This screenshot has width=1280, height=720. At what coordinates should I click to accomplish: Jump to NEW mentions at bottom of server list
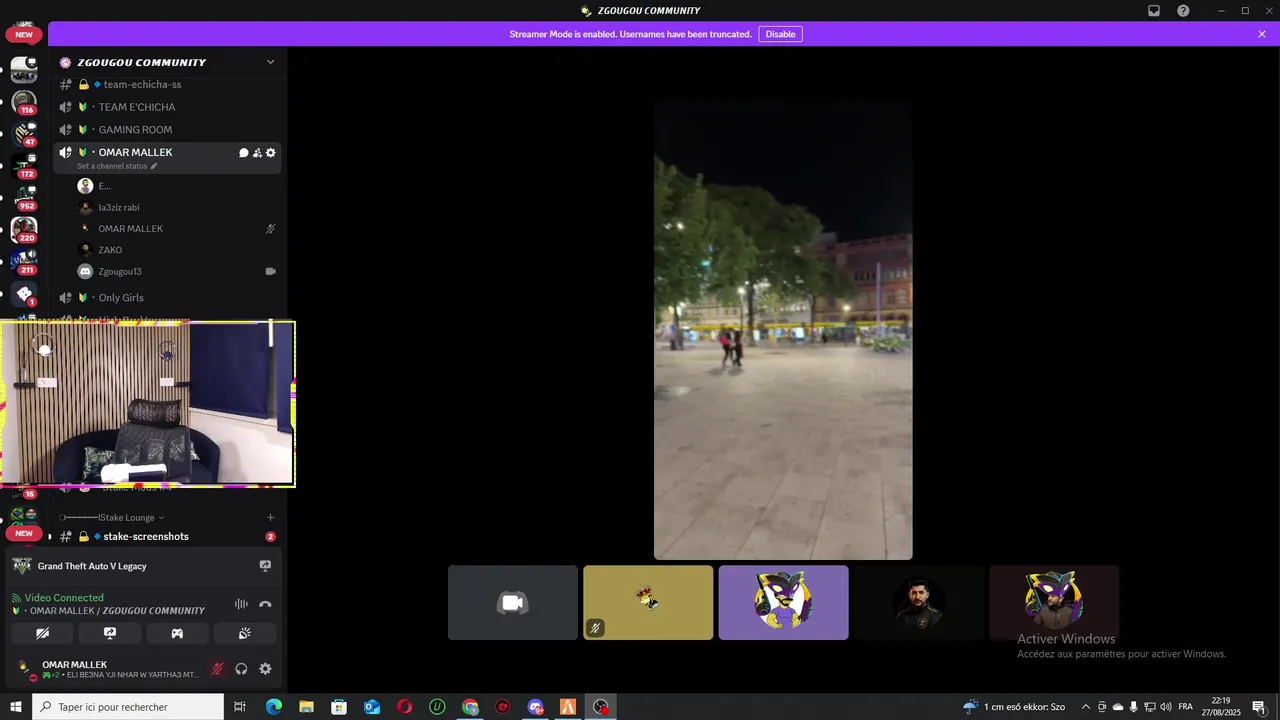tap(24, 533)
